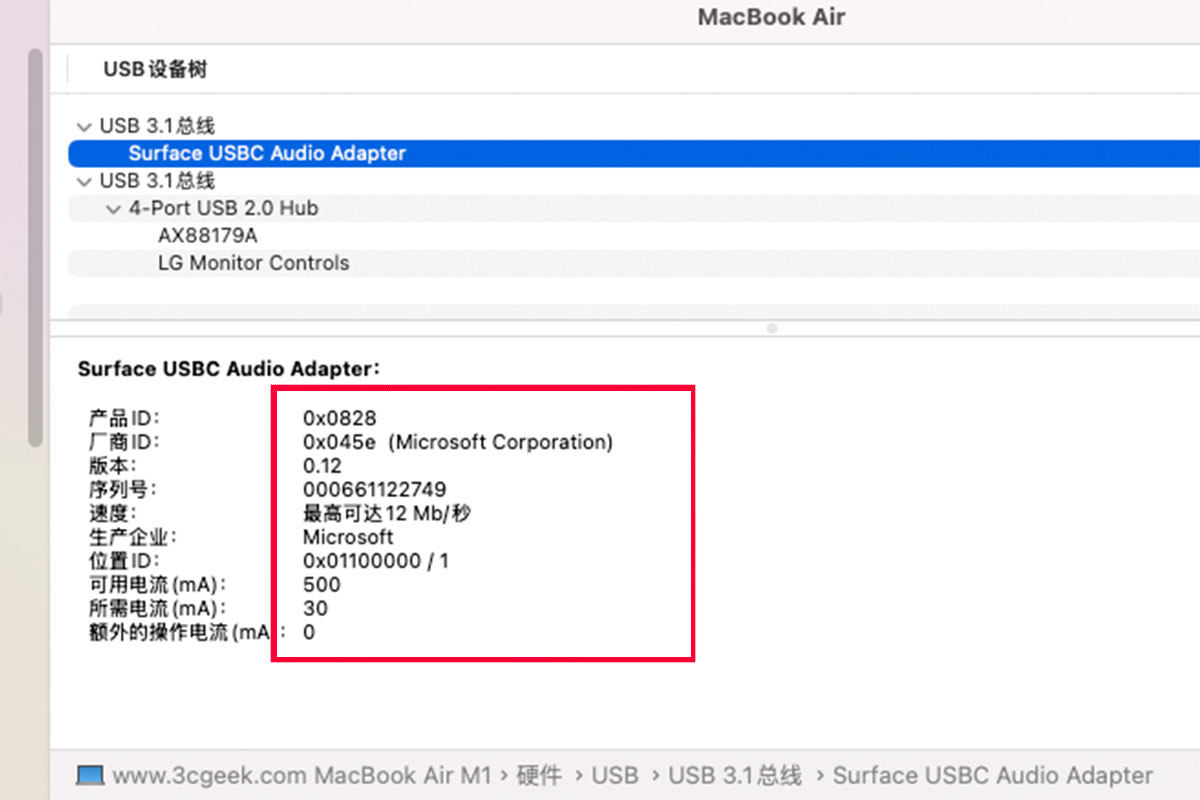Click the 位置ID label

pyautogui.click(x=124, y=561)
